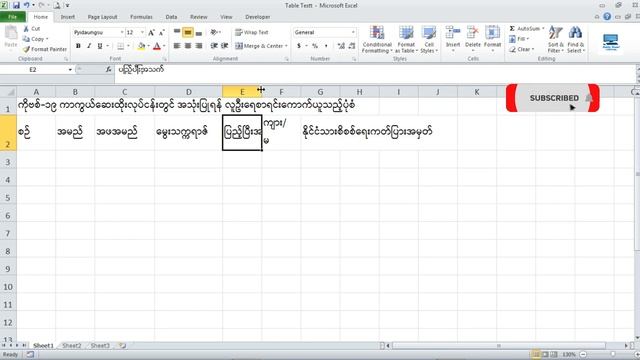Open the Borders dropdown arrow
The height and width of the screenshot is (360, 640).
(128, 46)
